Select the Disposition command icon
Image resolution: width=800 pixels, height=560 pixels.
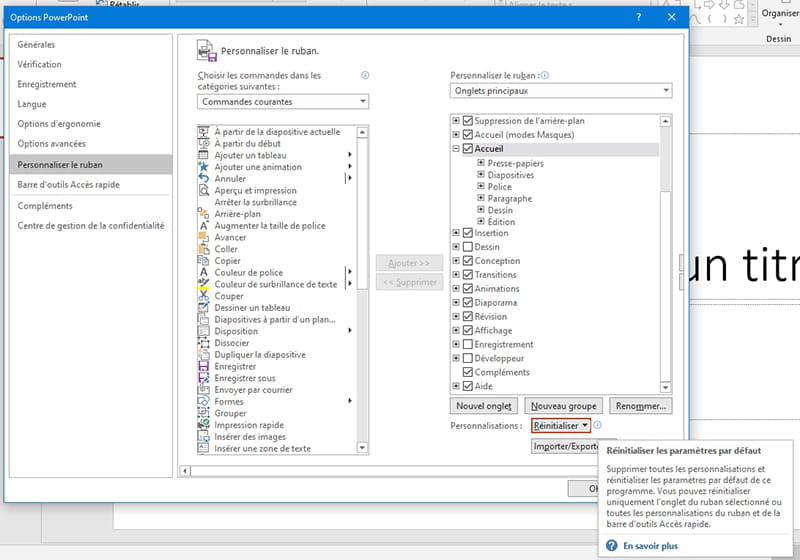click(x=203, y=331)
